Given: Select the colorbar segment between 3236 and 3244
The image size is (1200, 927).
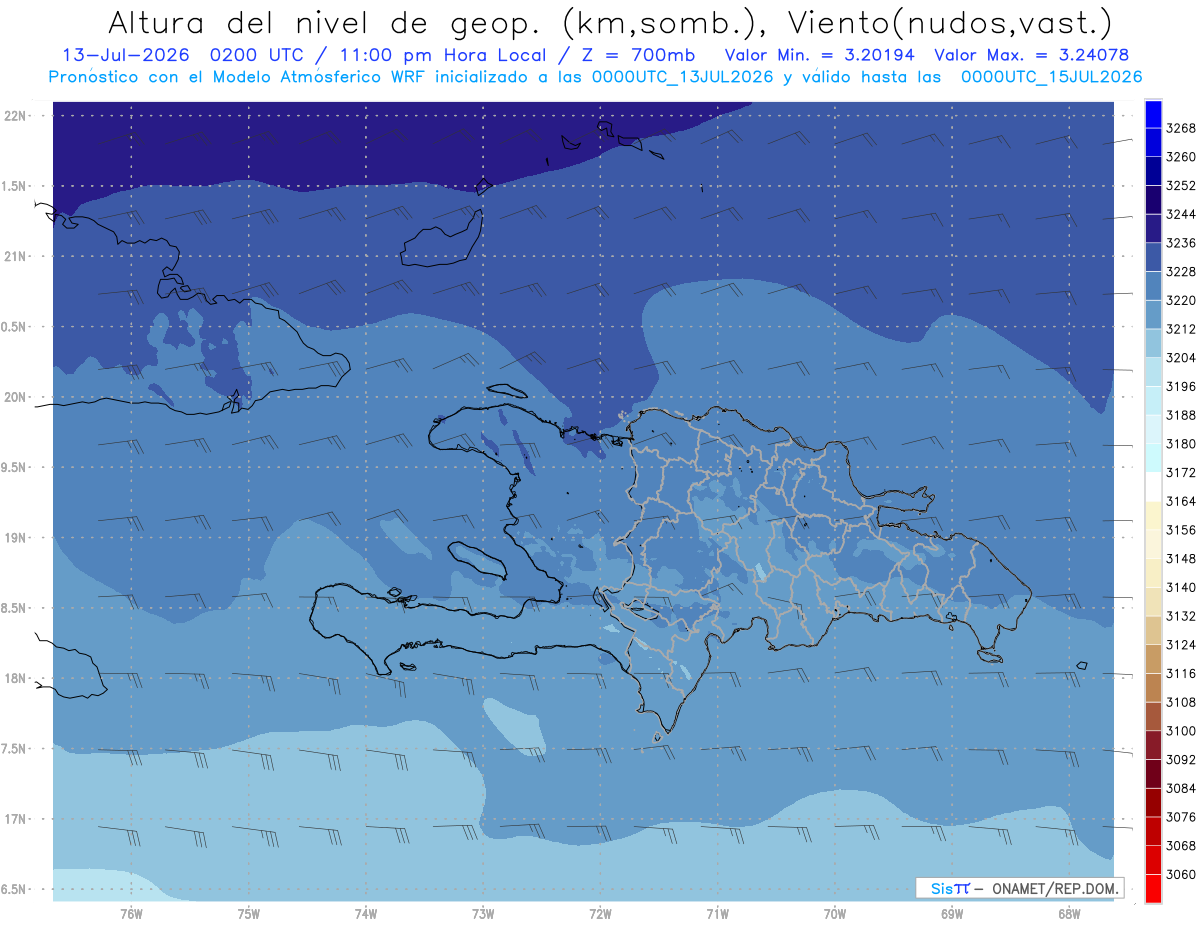Looking at the screenshot, I should (x=1153, y=228).
